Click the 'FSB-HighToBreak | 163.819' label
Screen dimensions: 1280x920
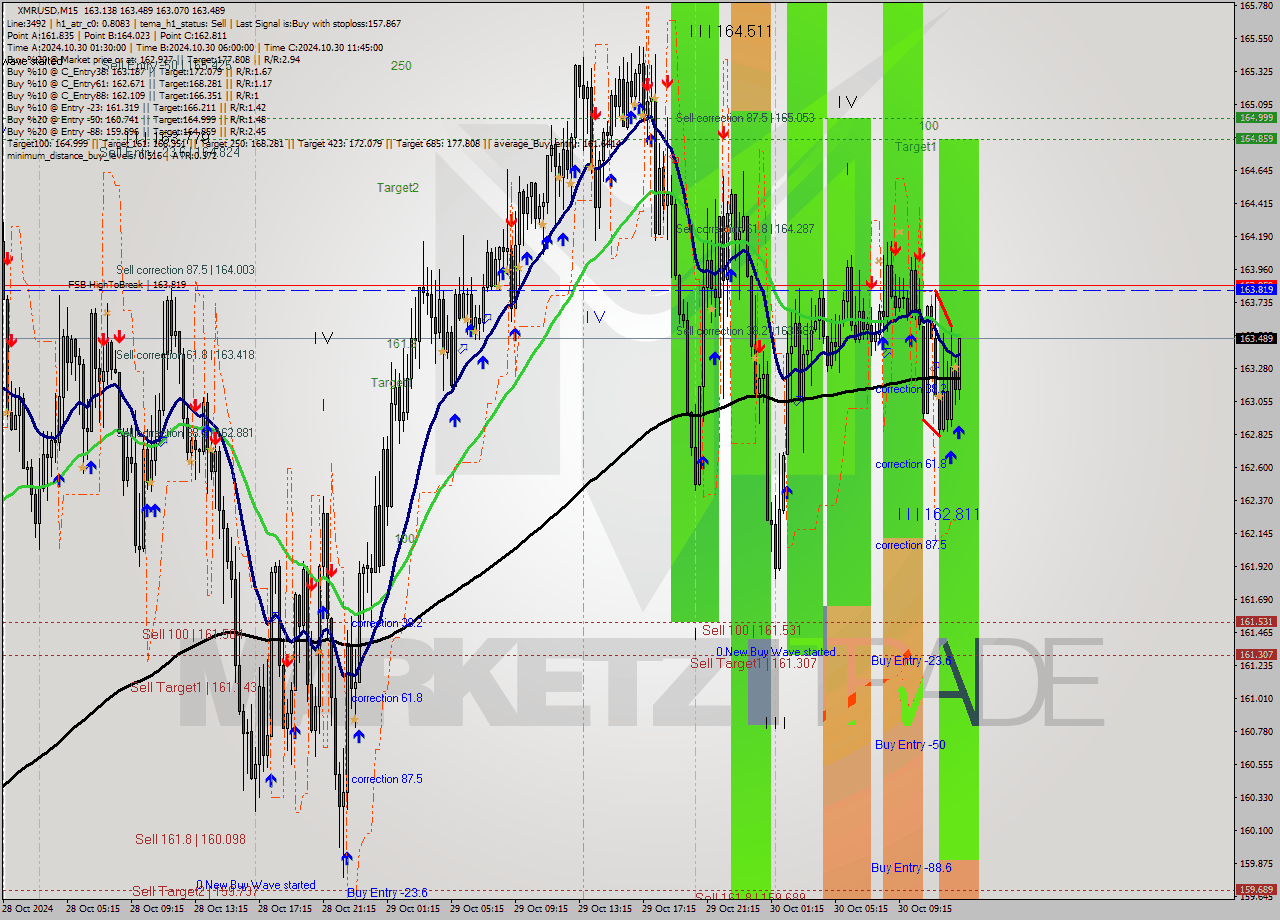tap(127, 285)
